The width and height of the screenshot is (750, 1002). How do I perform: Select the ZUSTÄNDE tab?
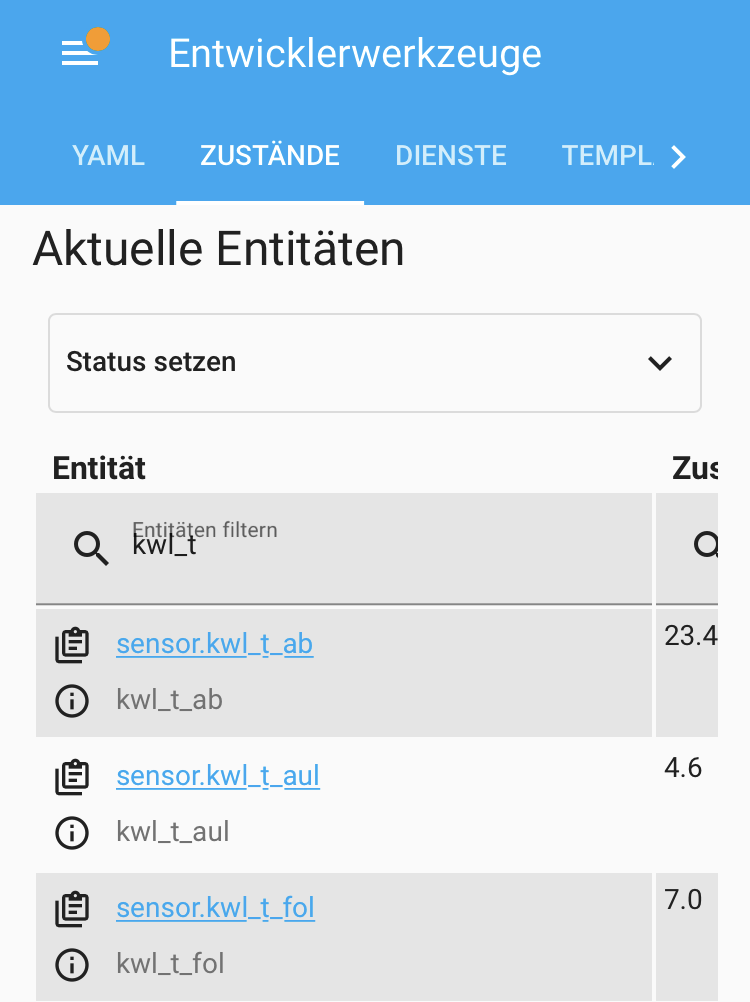(270, 155)
